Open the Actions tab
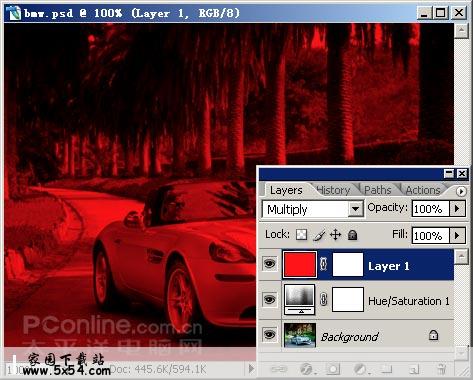This screenshot has width=473, height=380. (423, 190)
